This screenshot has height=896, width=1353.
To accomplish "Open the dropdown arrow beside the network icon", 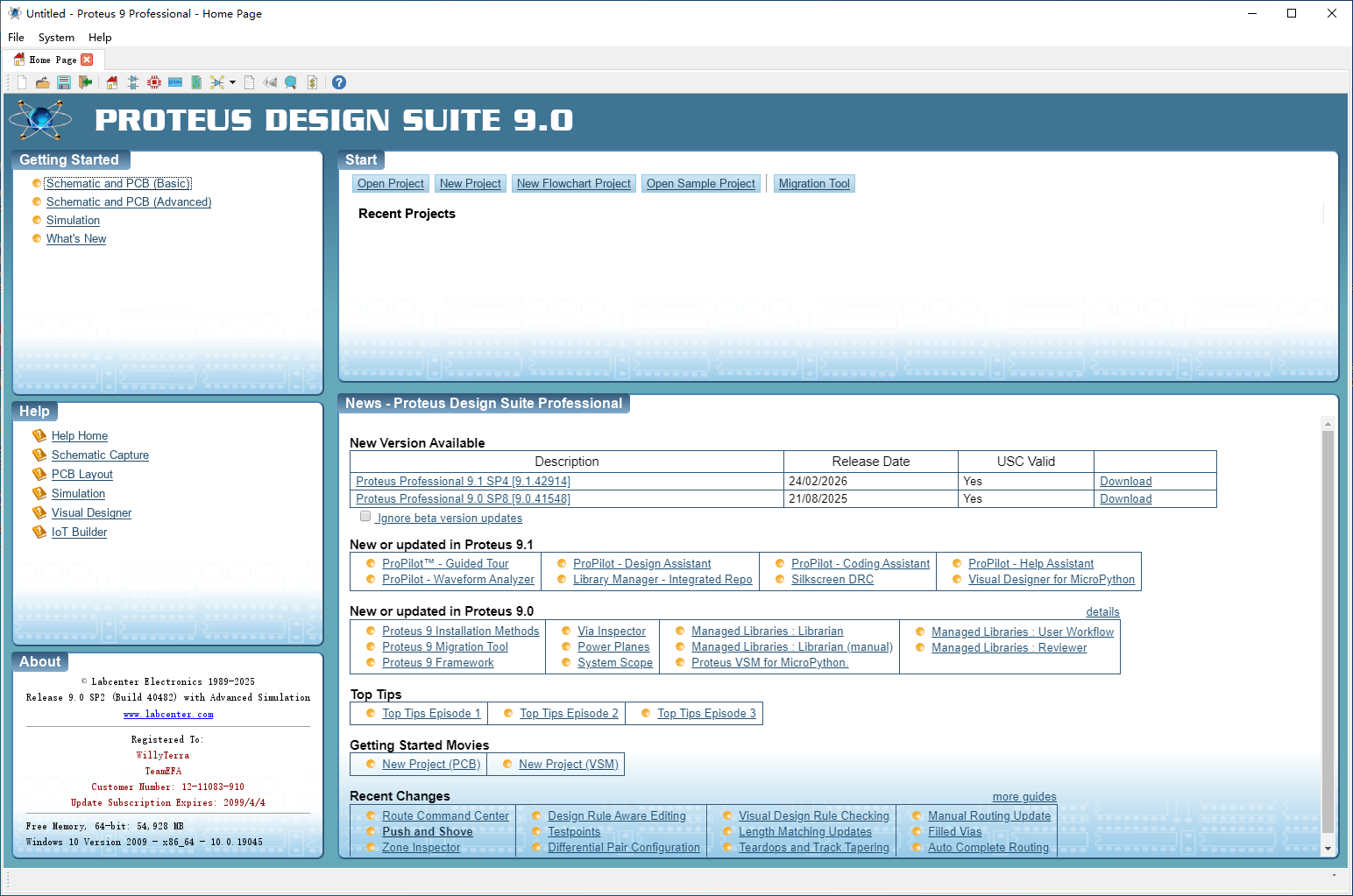I will click(x=232, y=82).
